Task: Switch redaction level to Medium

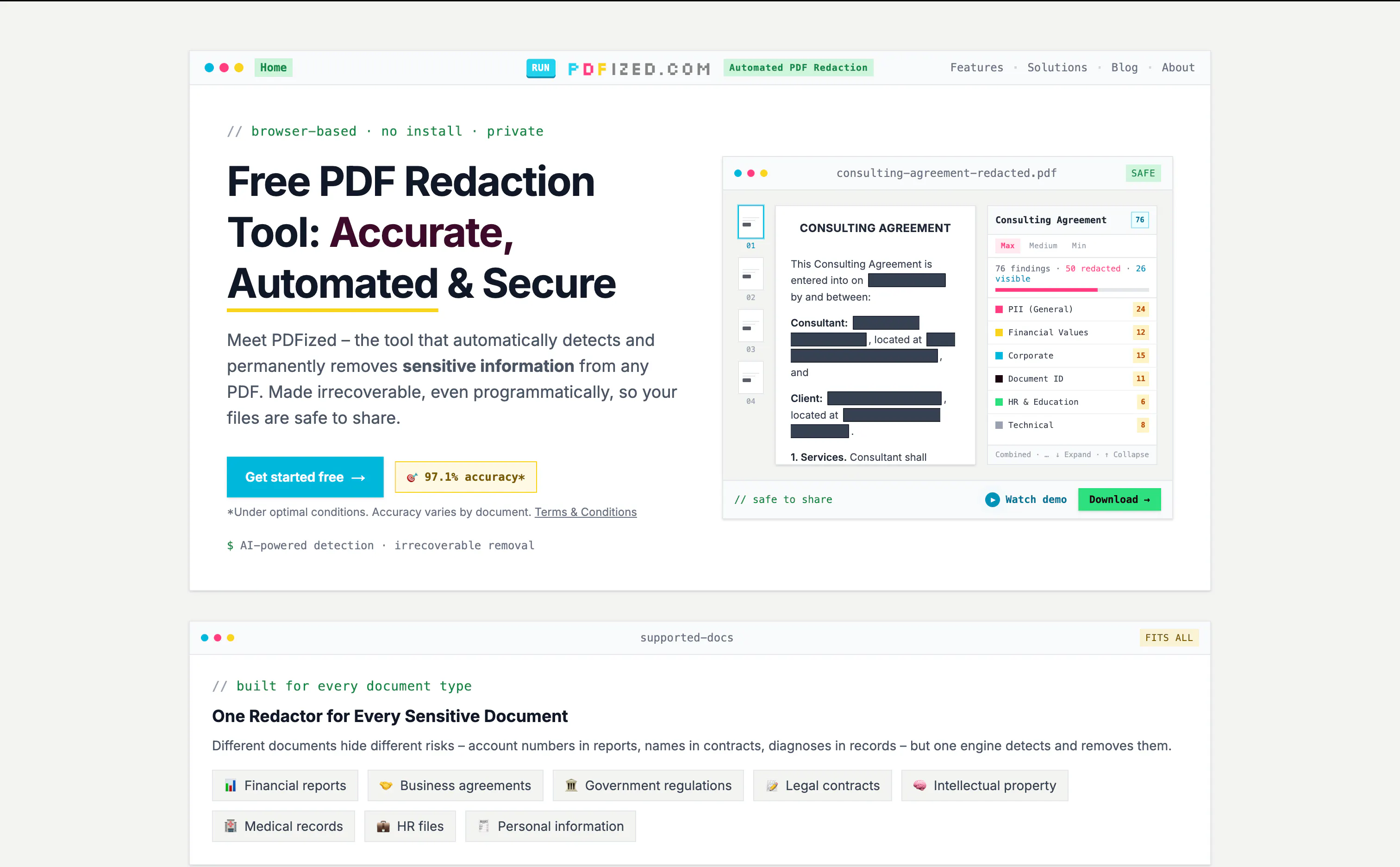Action: [1043, 246]
